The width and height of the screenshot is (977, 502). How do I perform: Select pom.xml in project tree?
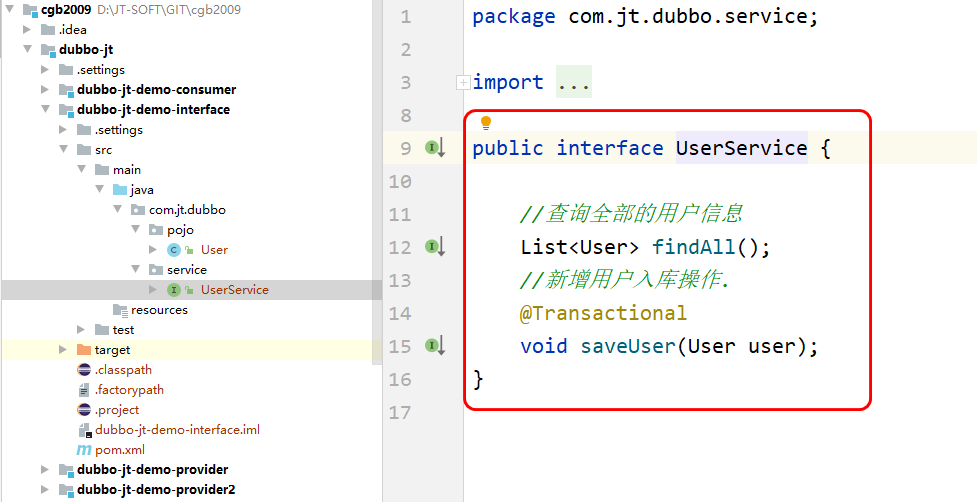coord(120,450)
